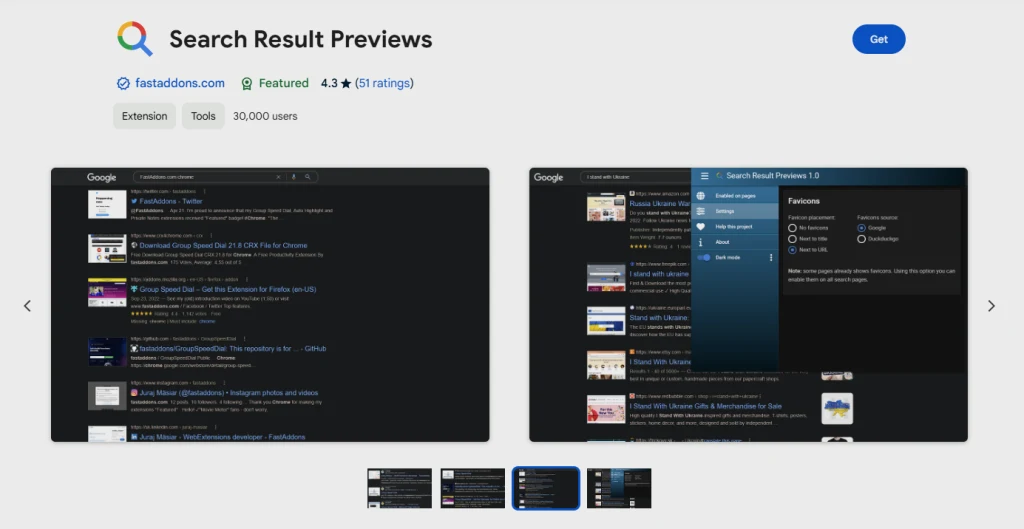The height and width of the screenshot is (529, 1024).
Task: Select the Duckduckgo favicons source option
Action: 862,239
